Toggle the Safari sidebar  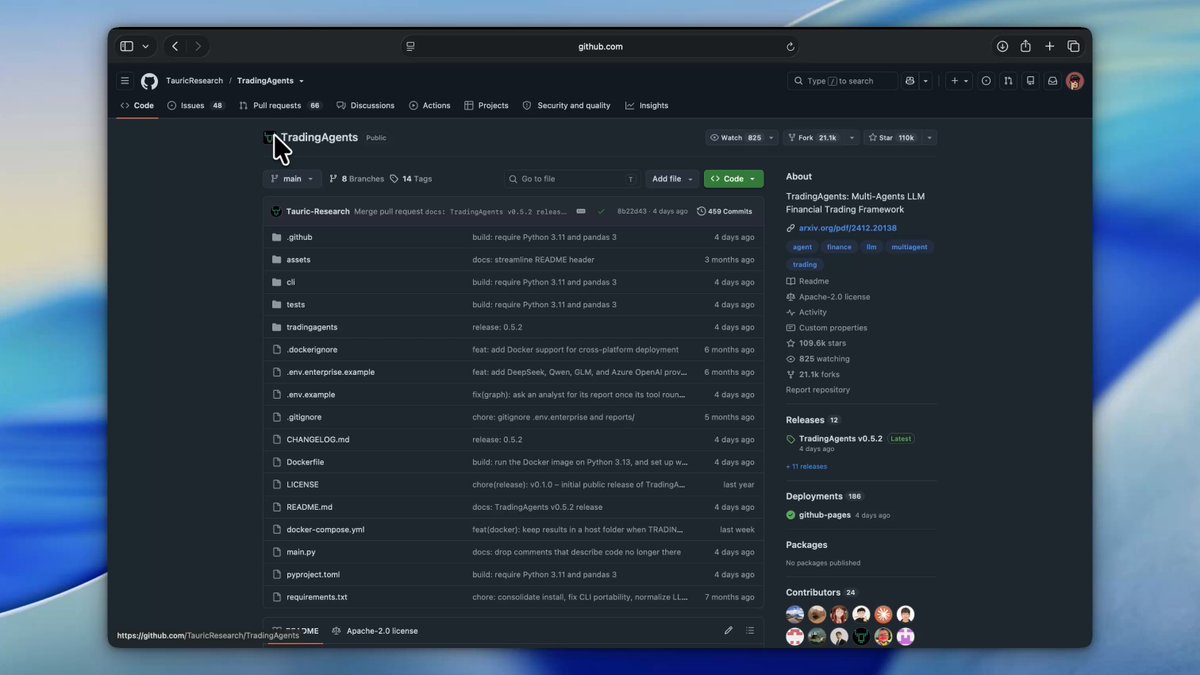[x=127, y=46]
